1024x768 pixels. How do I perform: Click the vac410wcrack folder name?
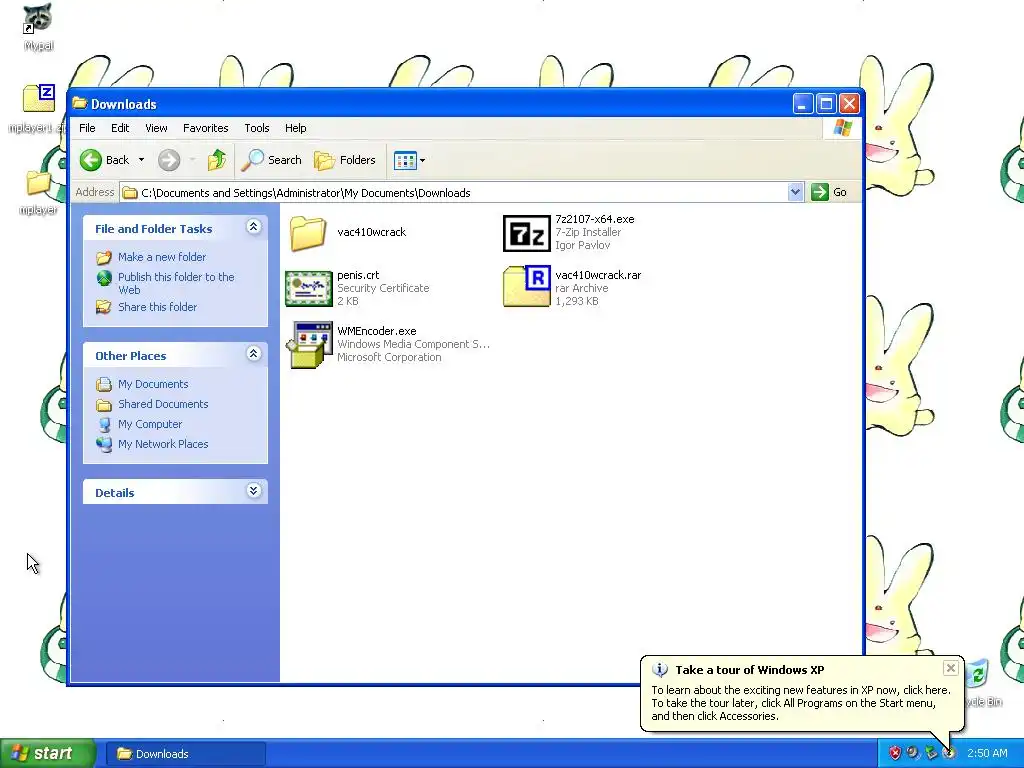[372, 232]
